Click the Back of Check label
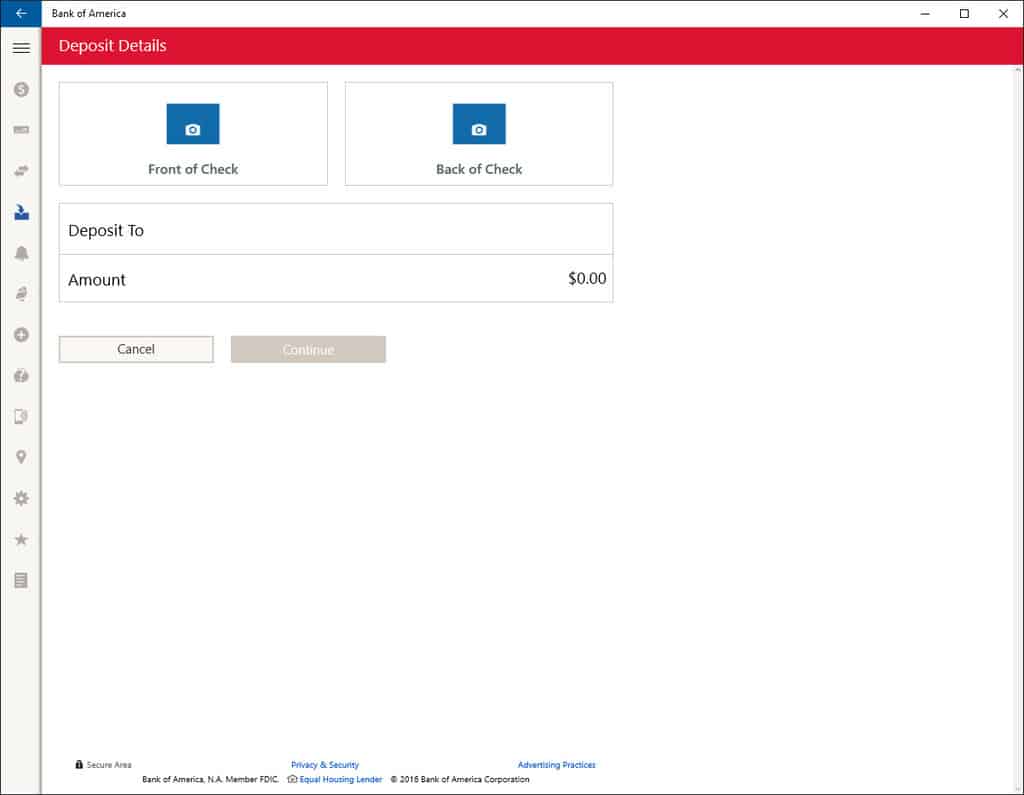The height and width of the screenshot is (795, 1024). tap(479, 169)
